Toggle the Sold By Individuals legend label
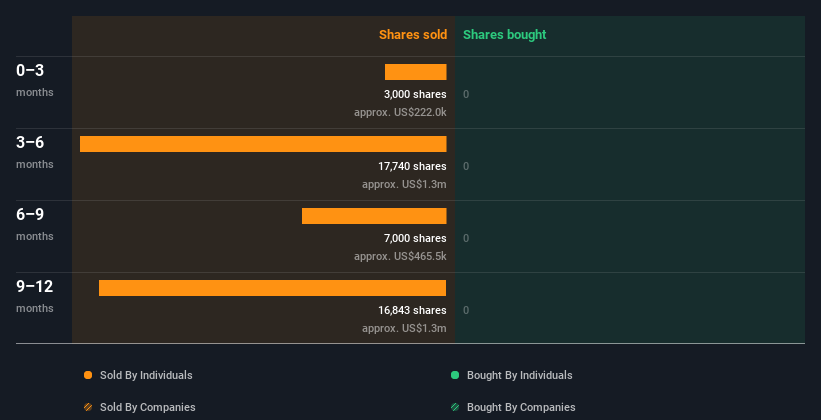Image resolution: width=821 pixels, height=420 pixels. click(146, 375)
